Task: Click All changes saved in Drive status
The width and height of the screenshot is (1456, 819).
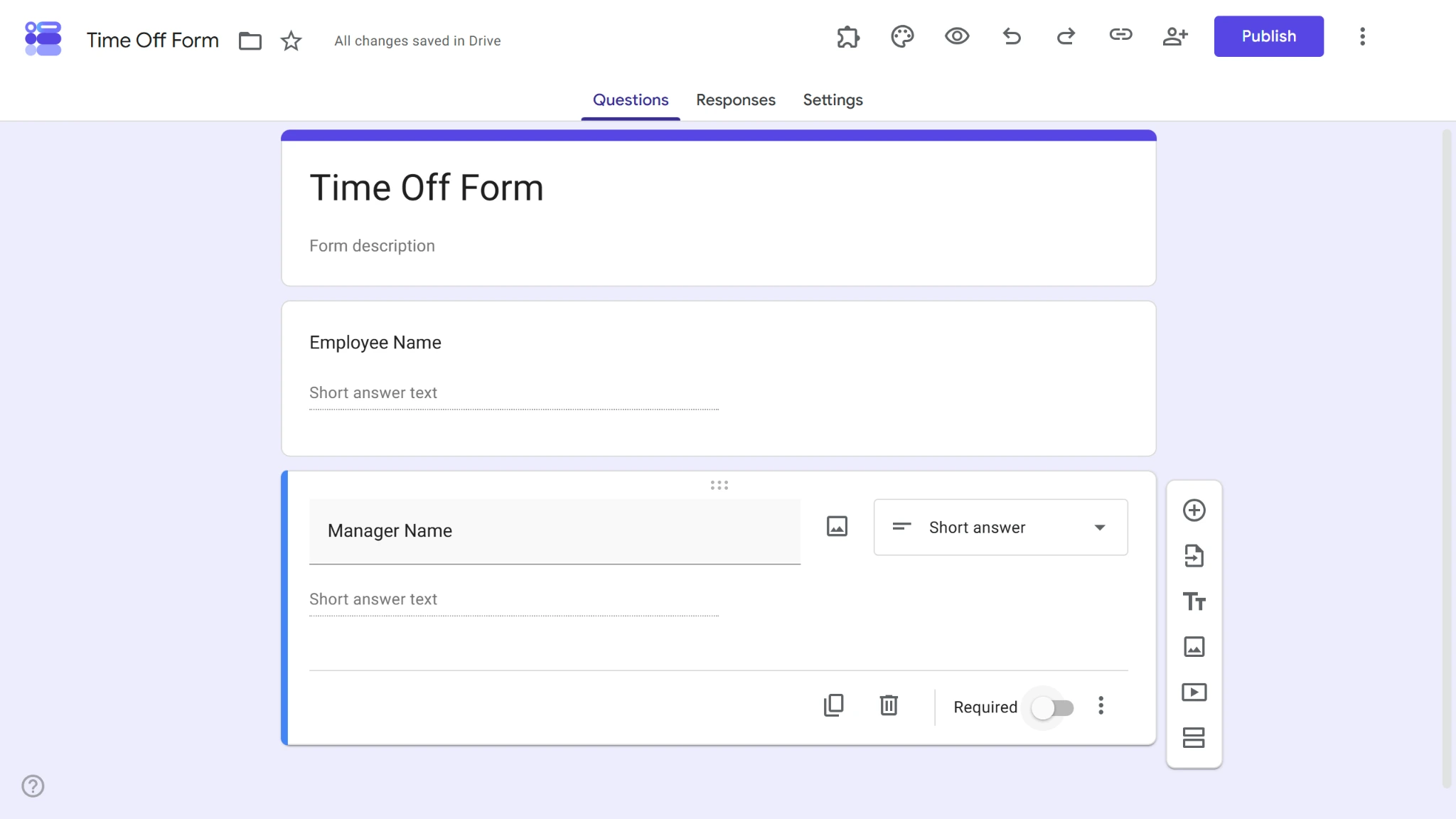Action: coord(417,41)
